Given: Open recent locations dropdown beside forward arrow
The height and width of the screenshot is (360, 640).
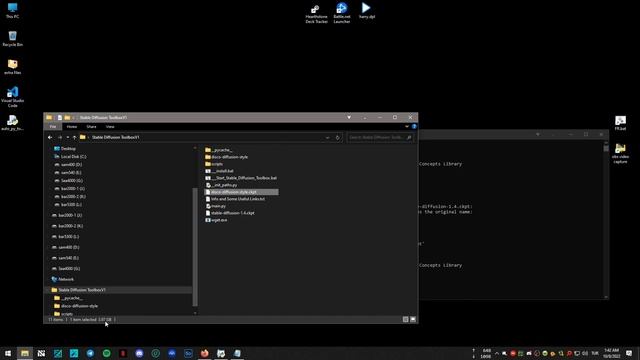Looking at the screenshot, I should [68, 138].
